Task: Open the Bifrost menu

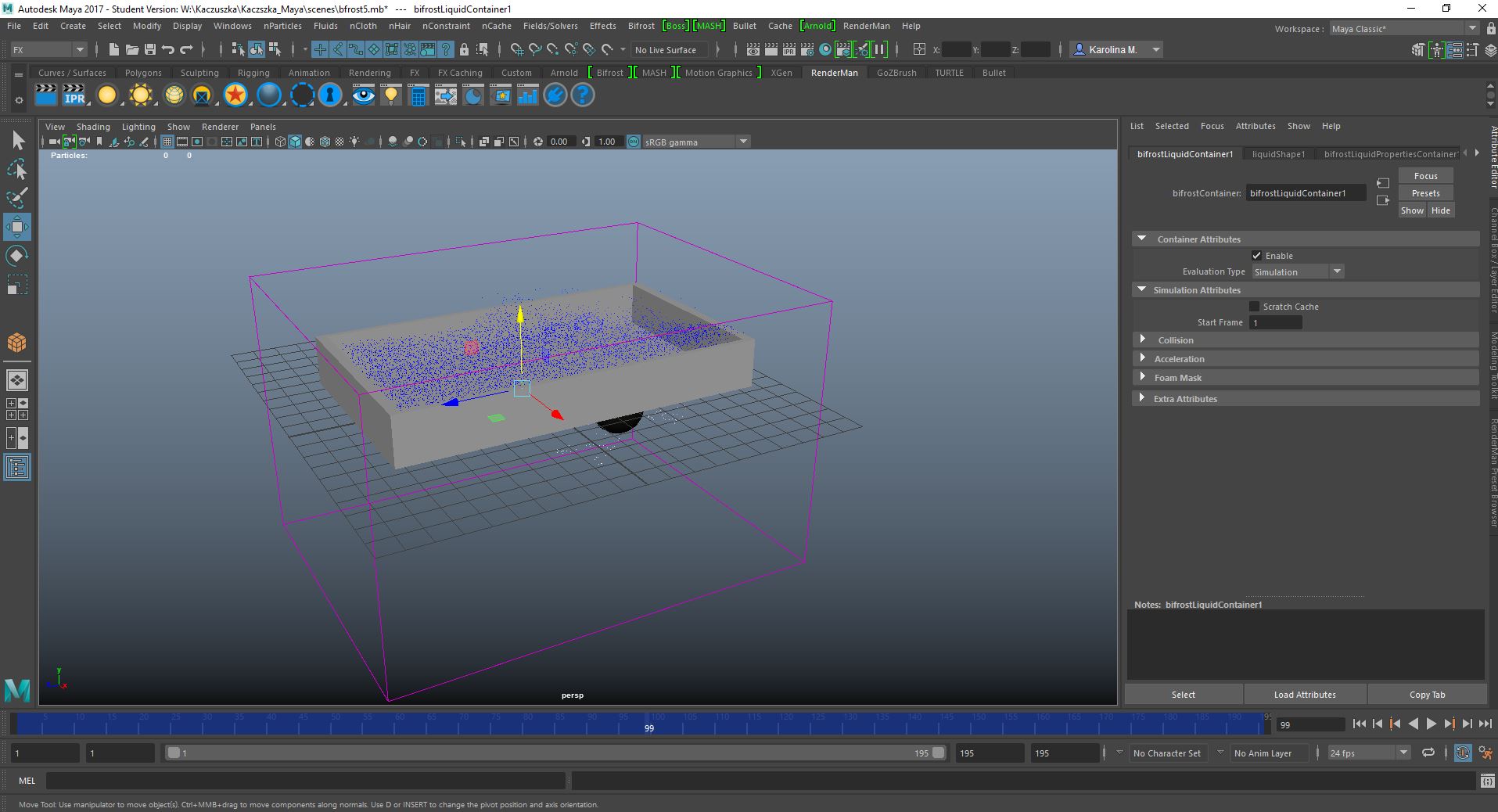Action: click(x=640, y=26)
